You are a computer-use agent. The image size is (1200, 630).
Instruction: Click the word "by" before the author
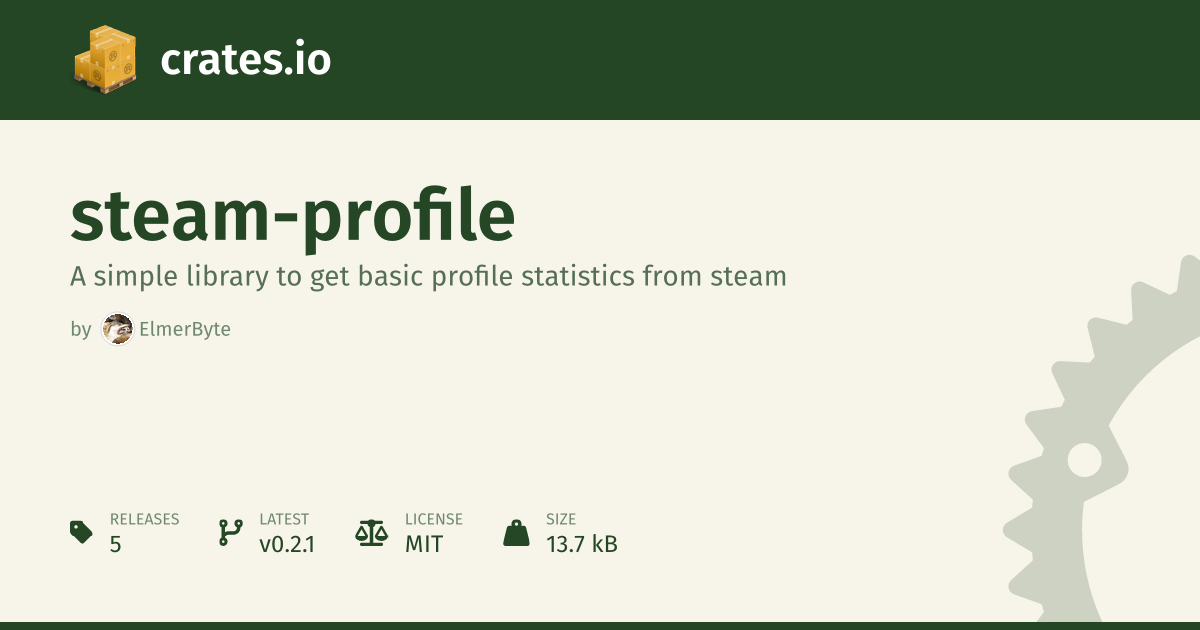(x=81, y=329)
